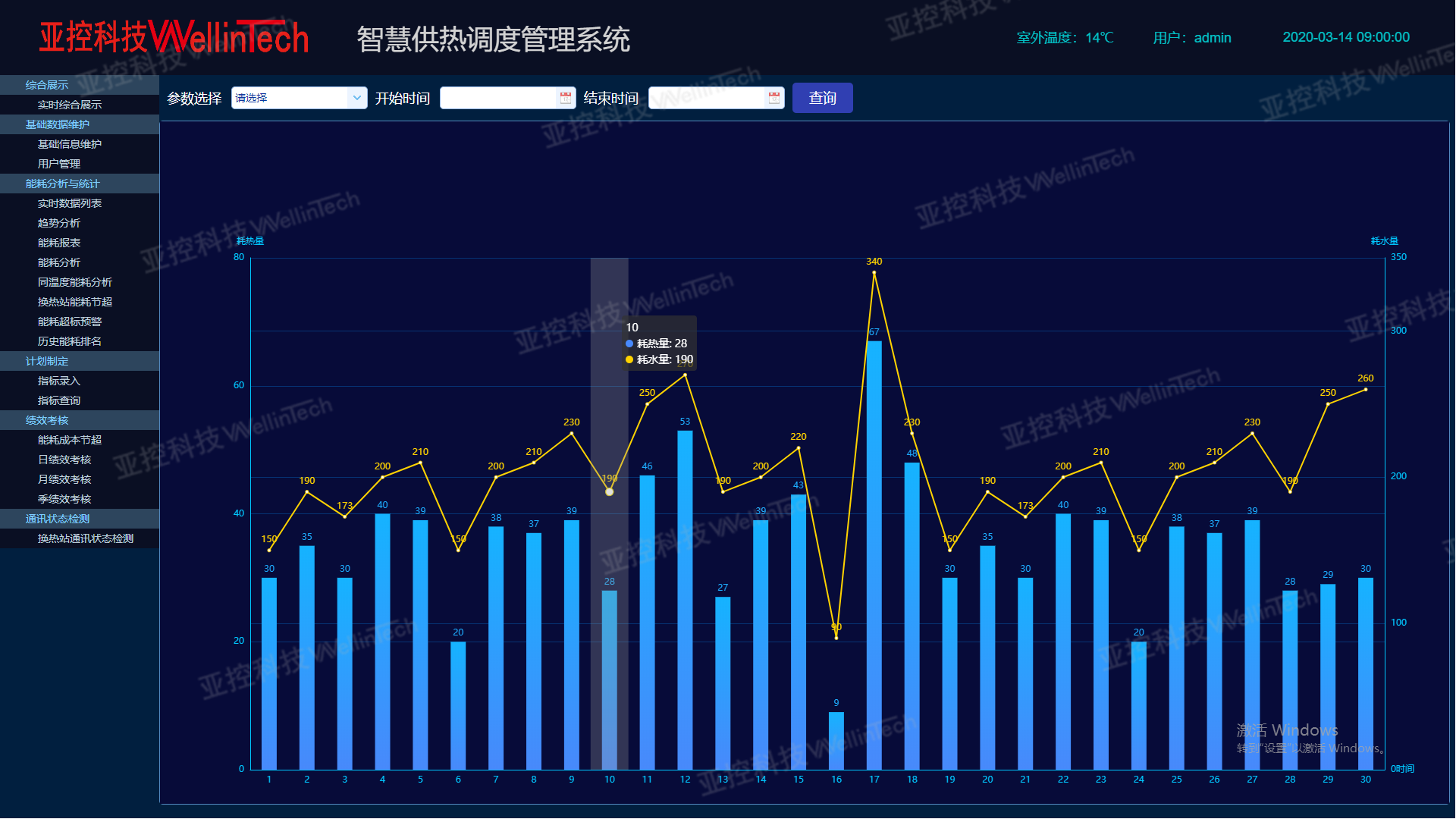Select 同温度能耗分析 in sidebar

(x=80, y=282)
